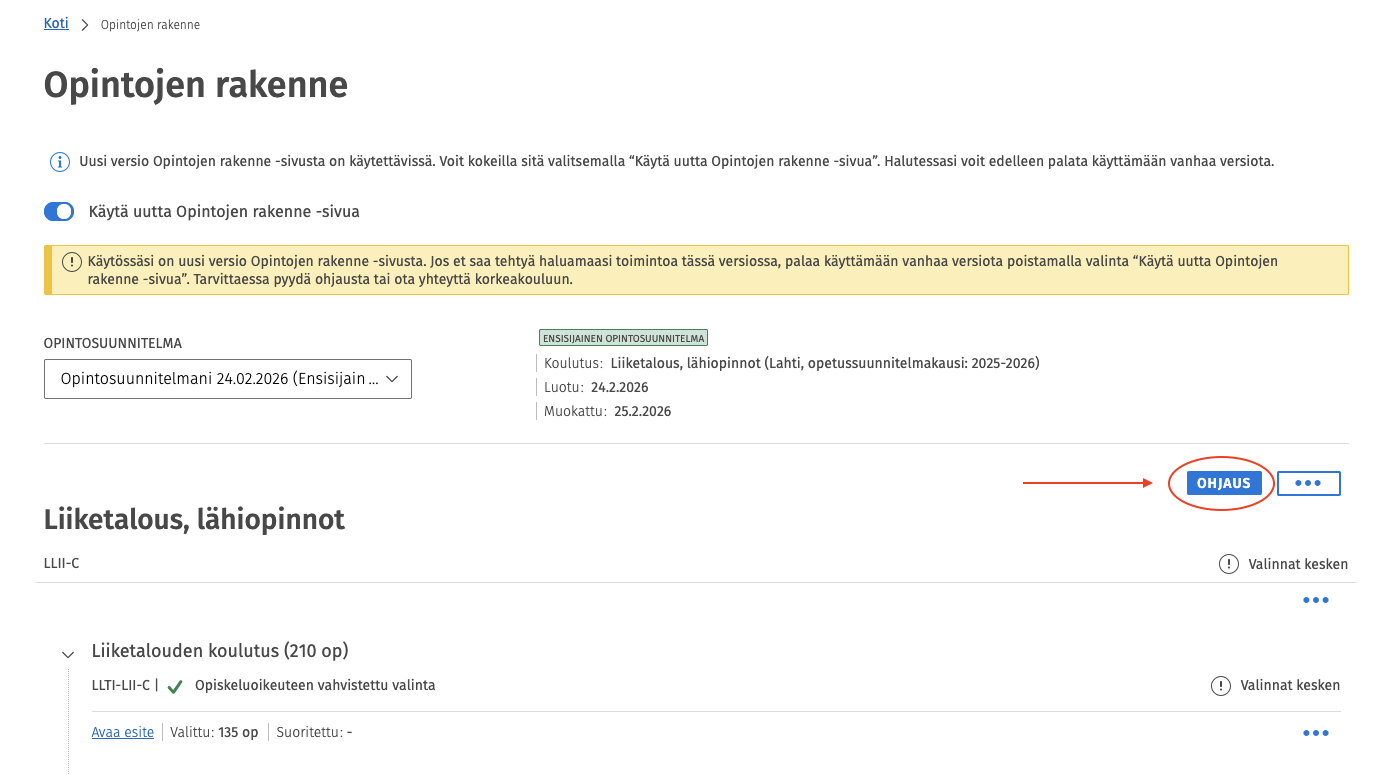Open the three-dot menu below the LLII-C row
The height and width of the screenshot is (775, 1398).
click(x=1315, y=600)
